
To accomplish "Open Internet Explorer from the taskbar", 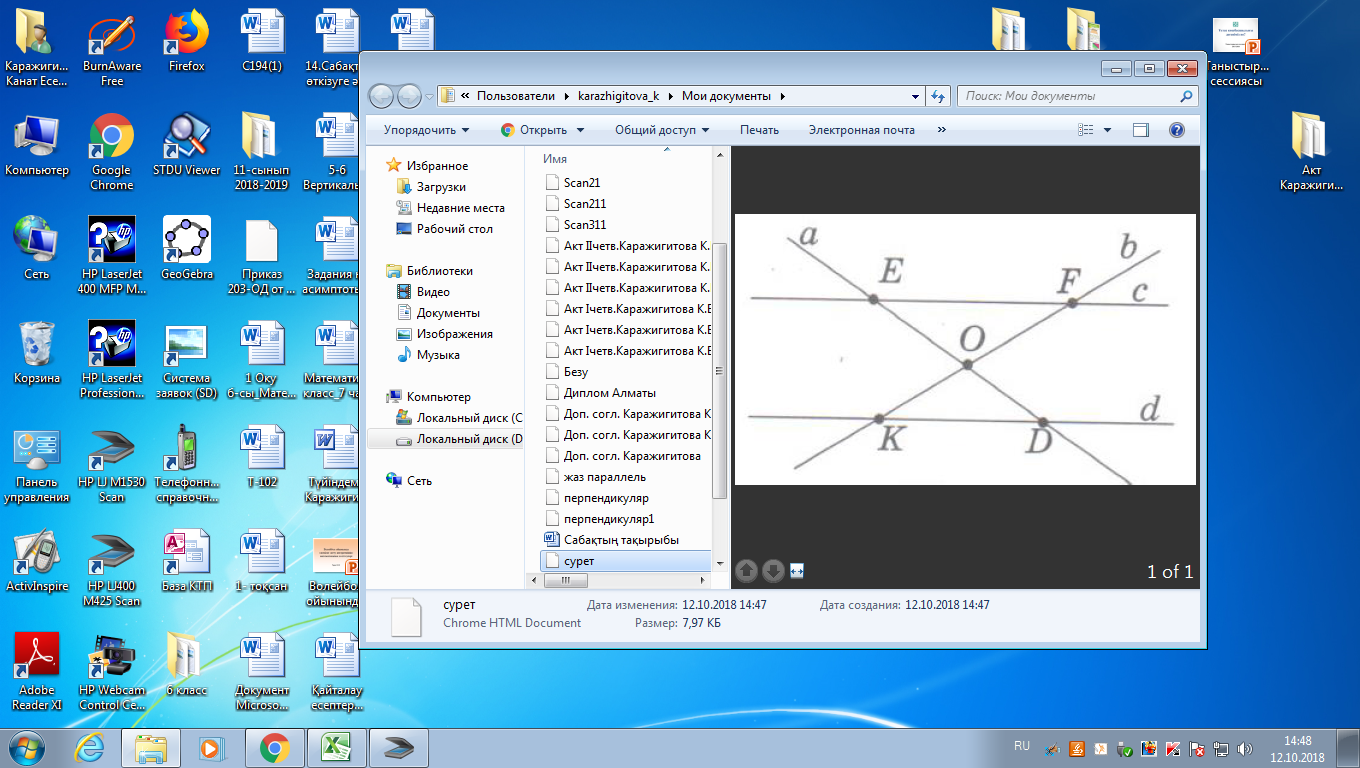I will coord(91,747).
